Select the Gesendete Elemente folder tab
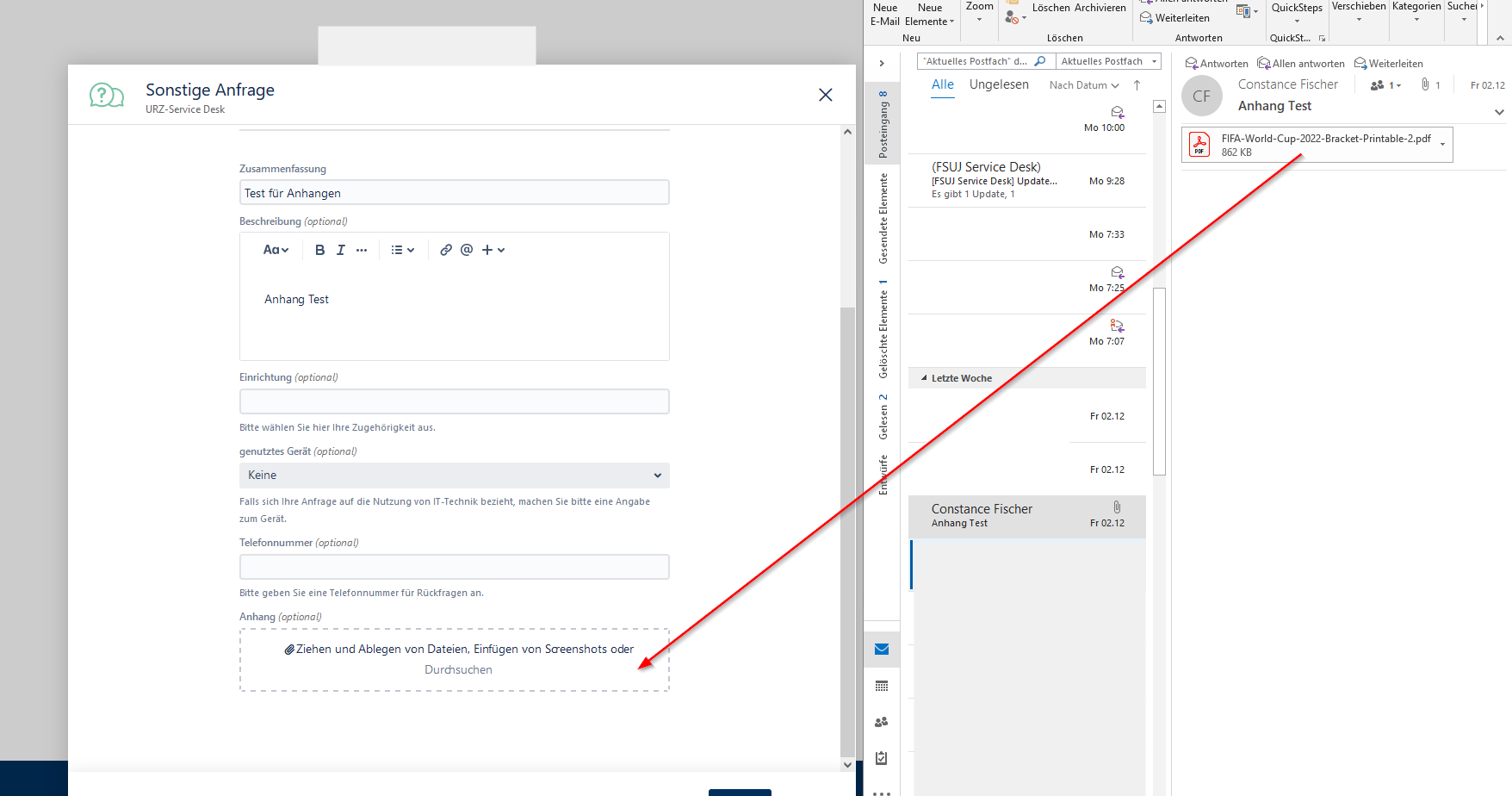 point(883,219)
